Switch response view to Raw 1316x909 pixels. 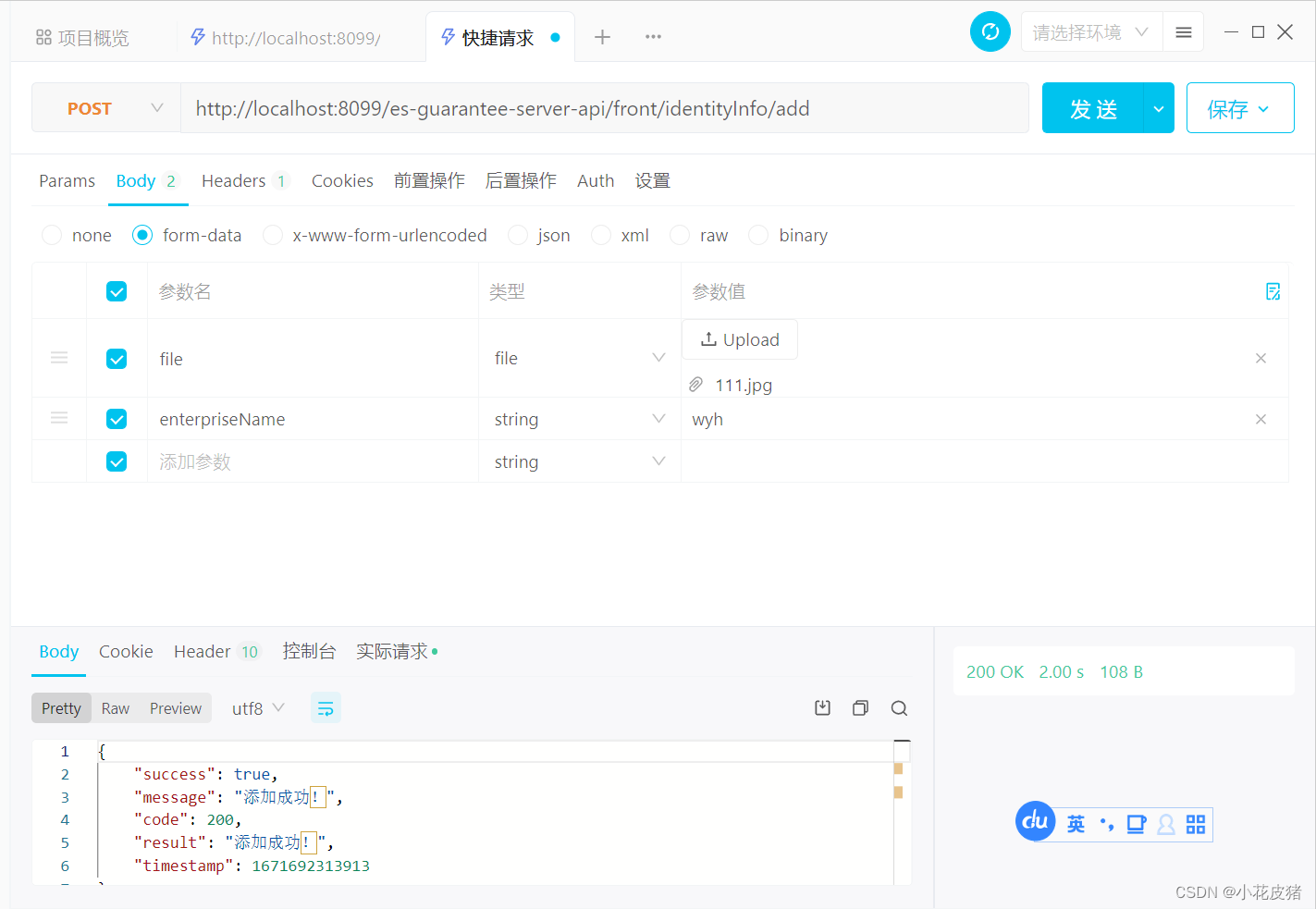pos(116,708)
